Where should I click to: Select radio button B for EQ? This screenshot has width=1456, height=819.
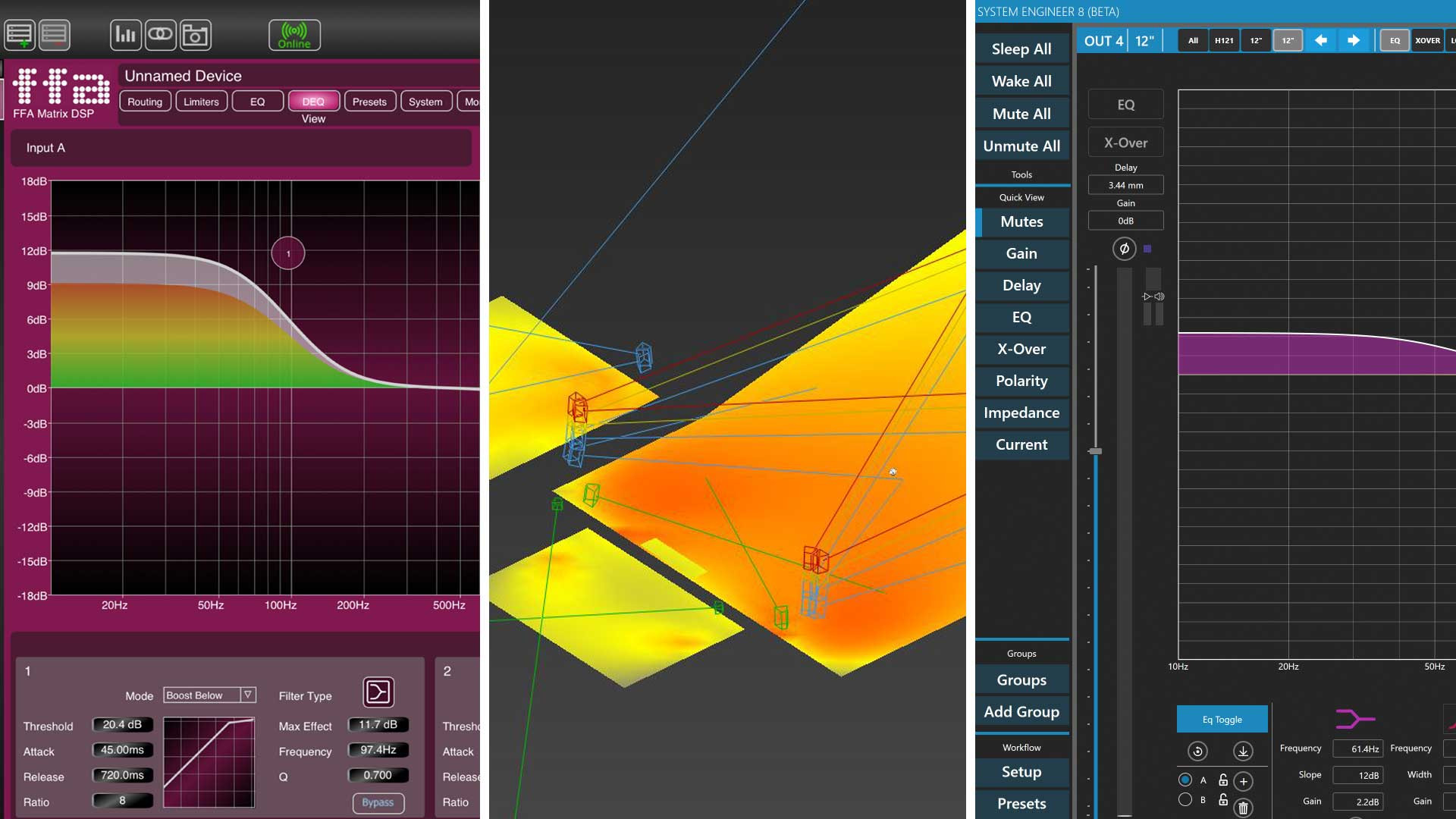[x=1185, y=799]
